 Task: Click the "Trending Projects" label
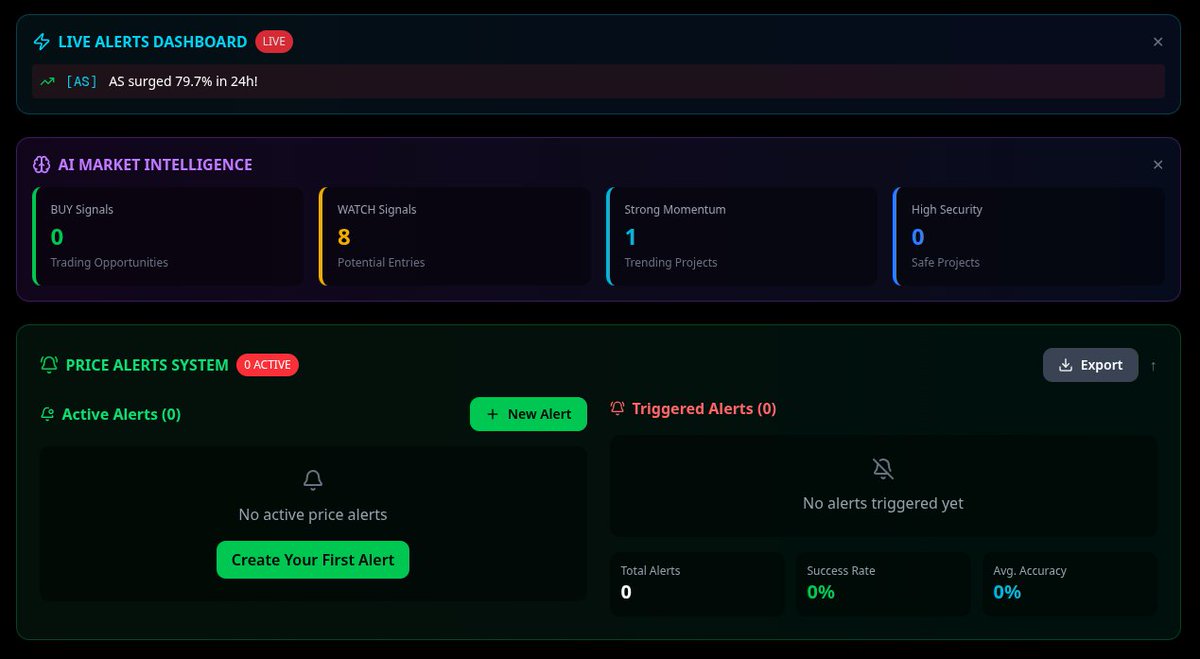pos(670,263)
